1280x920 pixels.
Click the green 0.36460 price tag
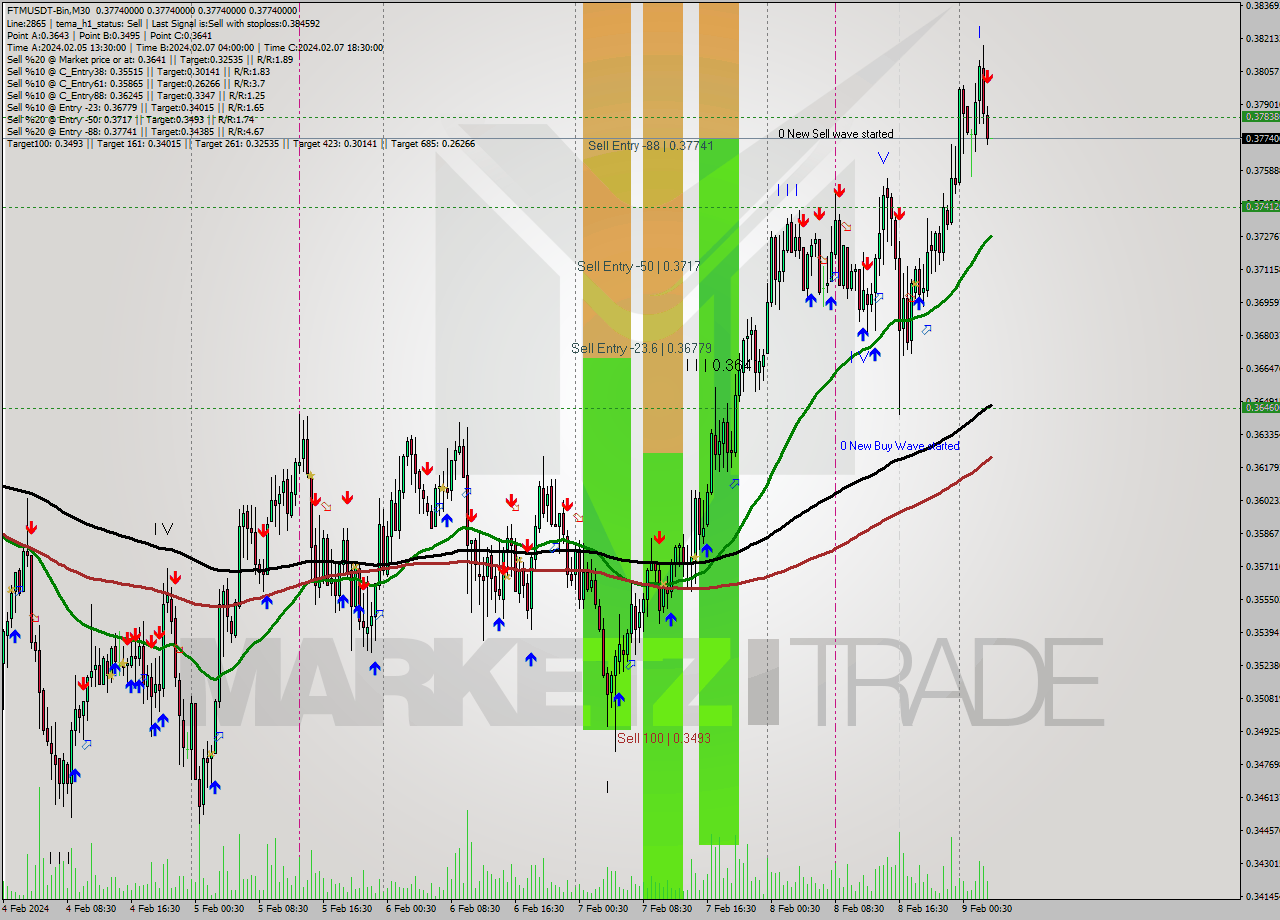pos(1260,407)
